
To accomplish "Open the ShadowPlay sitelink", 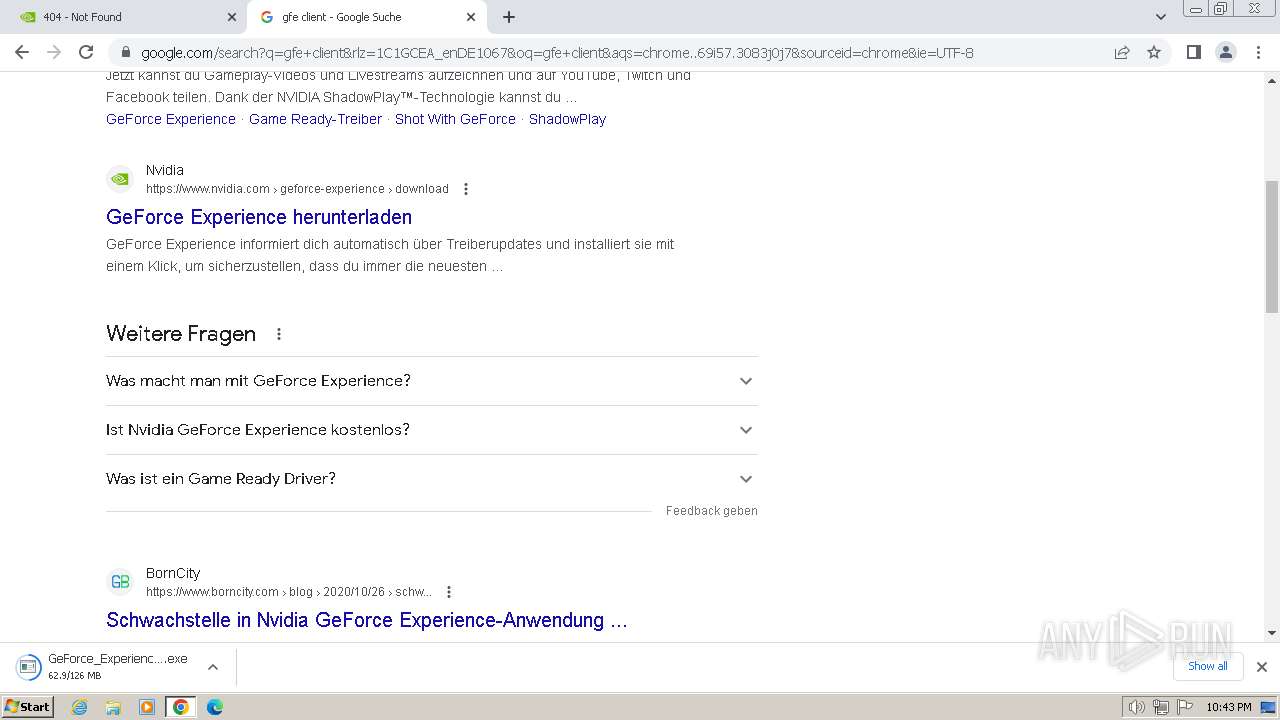I will tap(567, 119).
